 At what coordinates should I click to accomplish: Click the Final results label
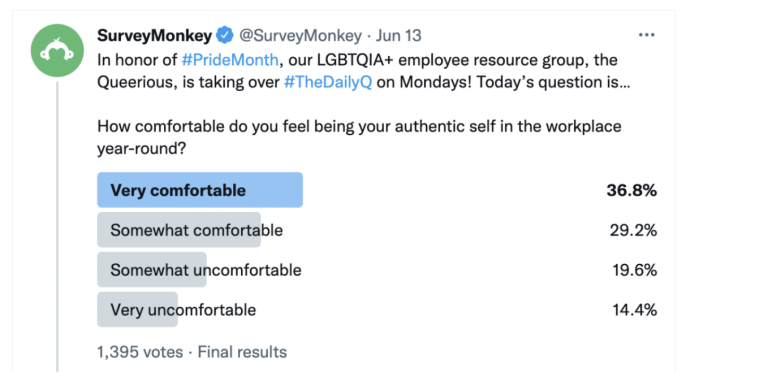242,352
